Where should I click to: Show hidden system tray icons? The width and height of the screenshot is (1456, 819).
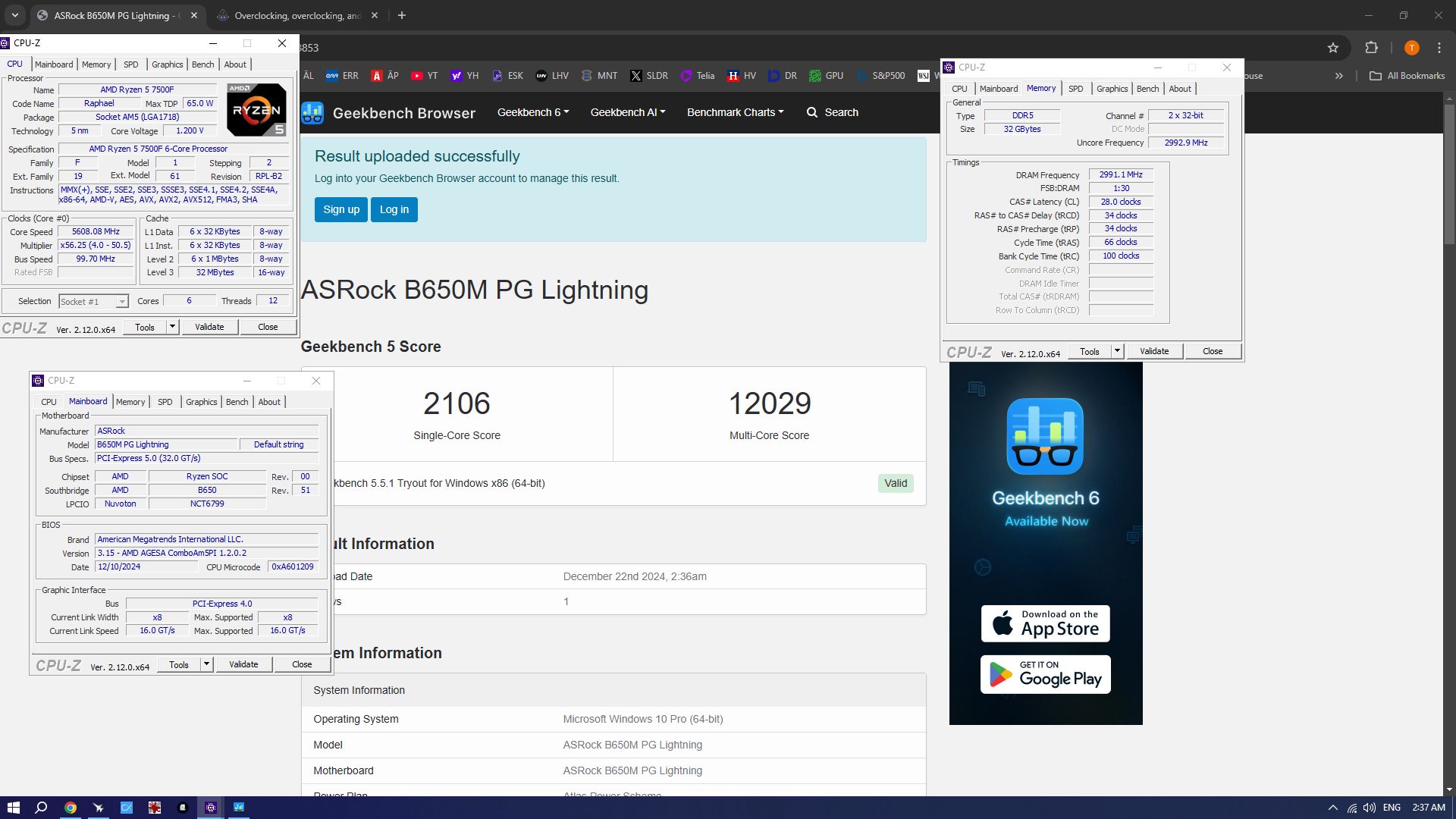(1332, 808)
